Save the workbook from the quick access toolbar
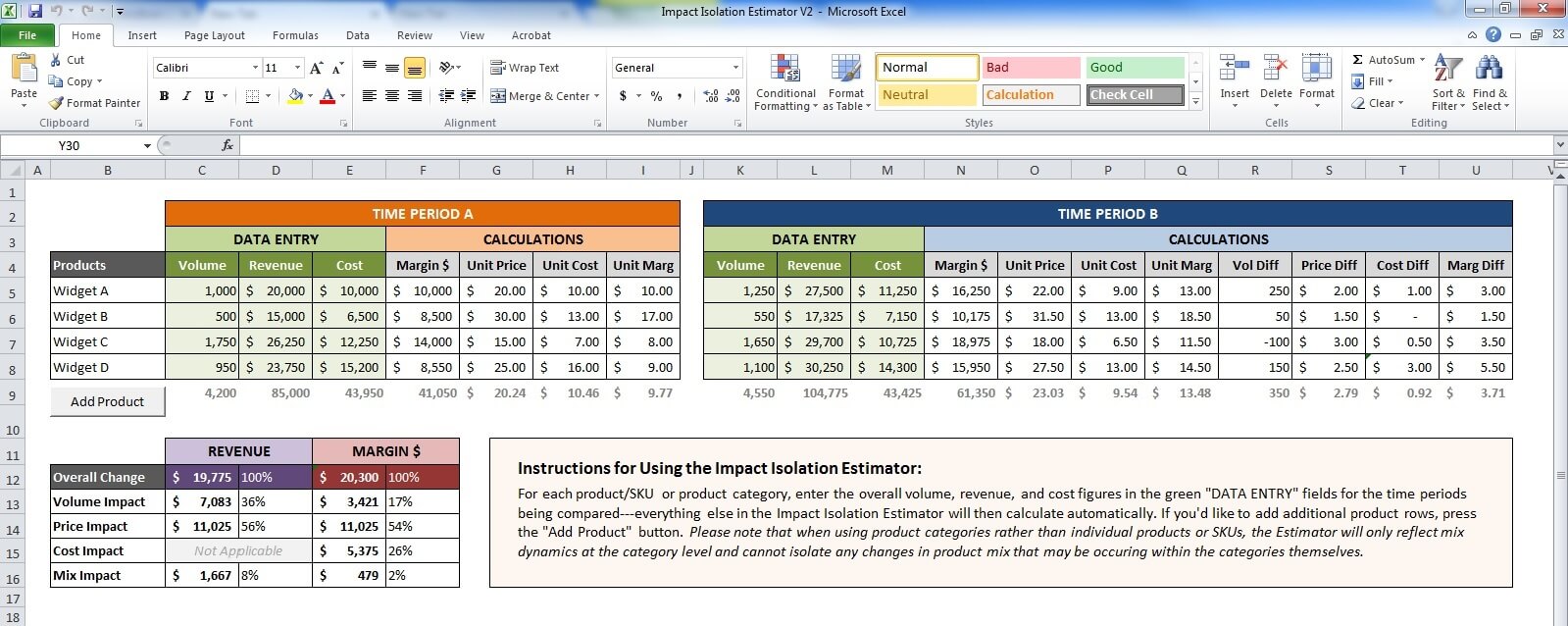This screenshot has height=626, width=1568. (x=35, y=12)
